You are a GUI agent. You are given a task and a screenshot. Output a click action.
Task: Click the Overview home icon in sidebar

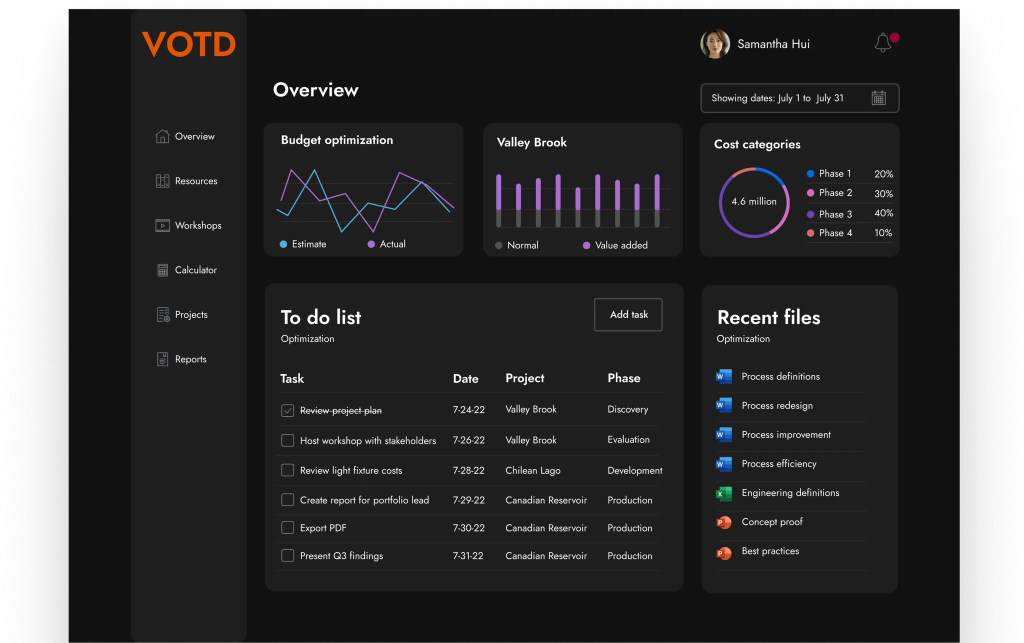click(162, 136)
